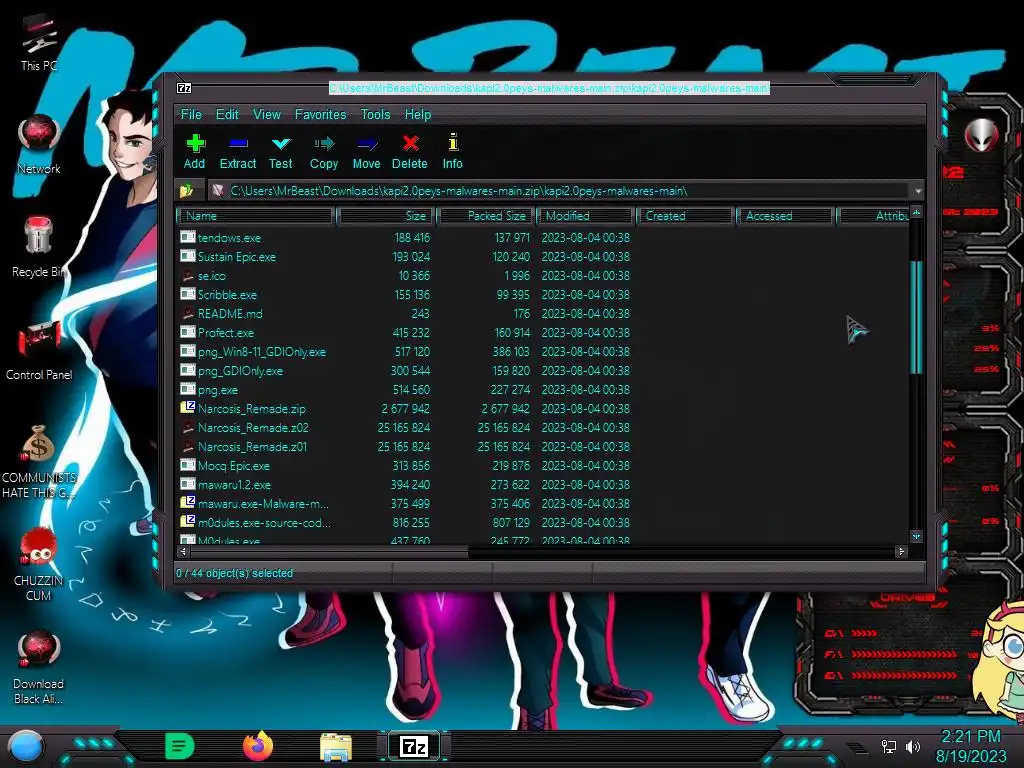
Task: Click the scroll left arrow
Action: 184,552
